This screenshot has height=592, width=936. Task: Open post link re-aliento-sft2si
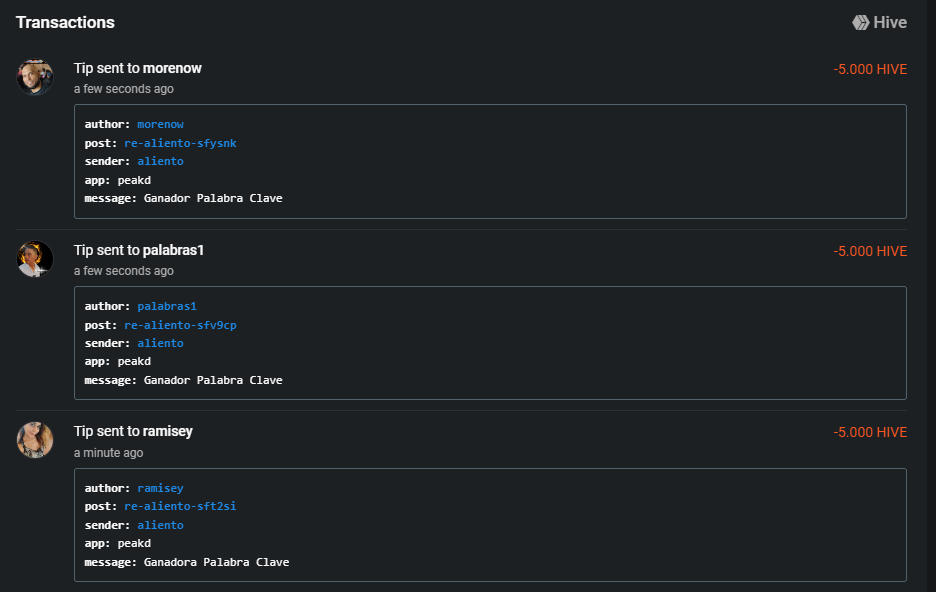pos(180,506)
